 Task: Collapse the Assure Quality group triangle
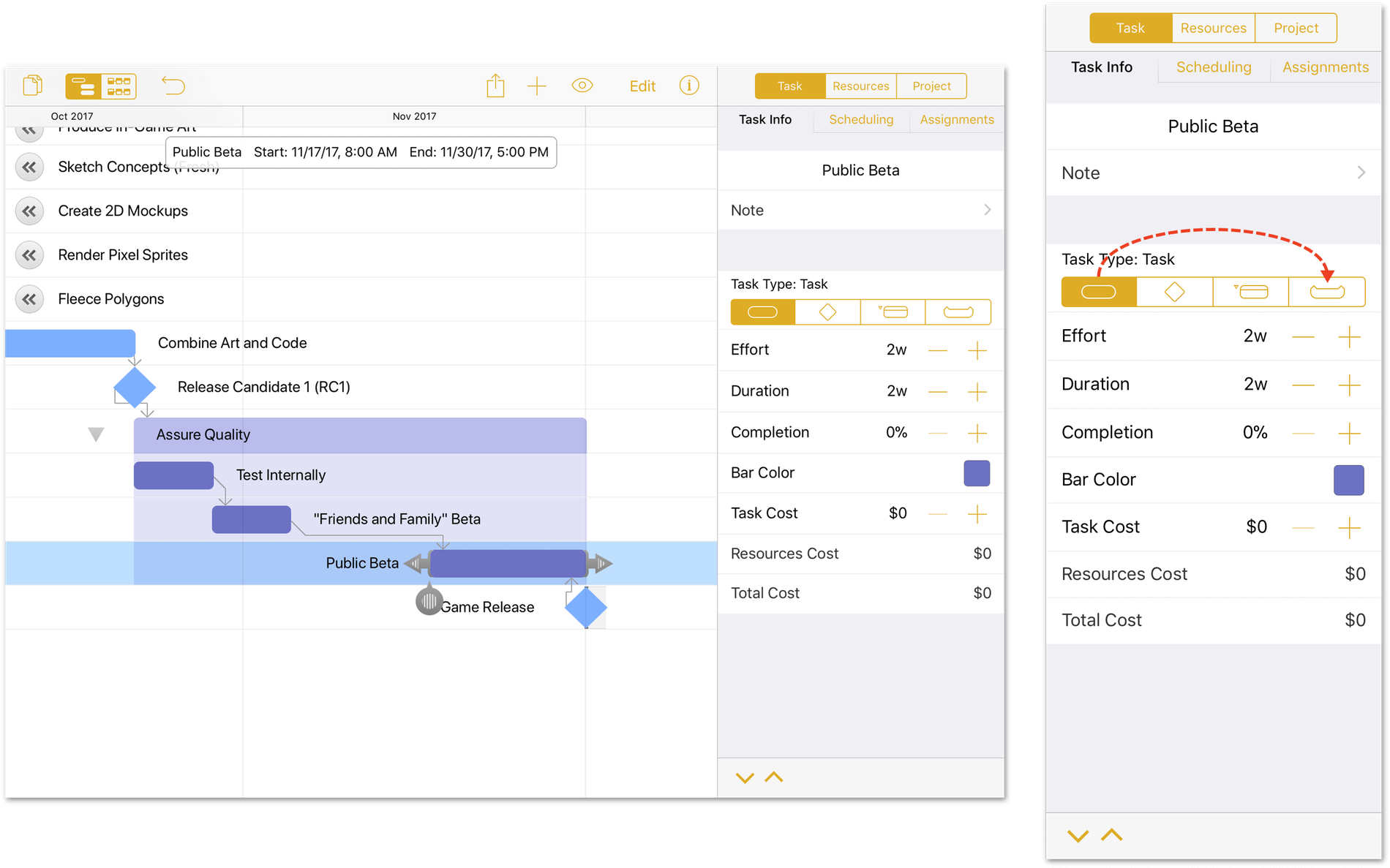coord(96,434)
